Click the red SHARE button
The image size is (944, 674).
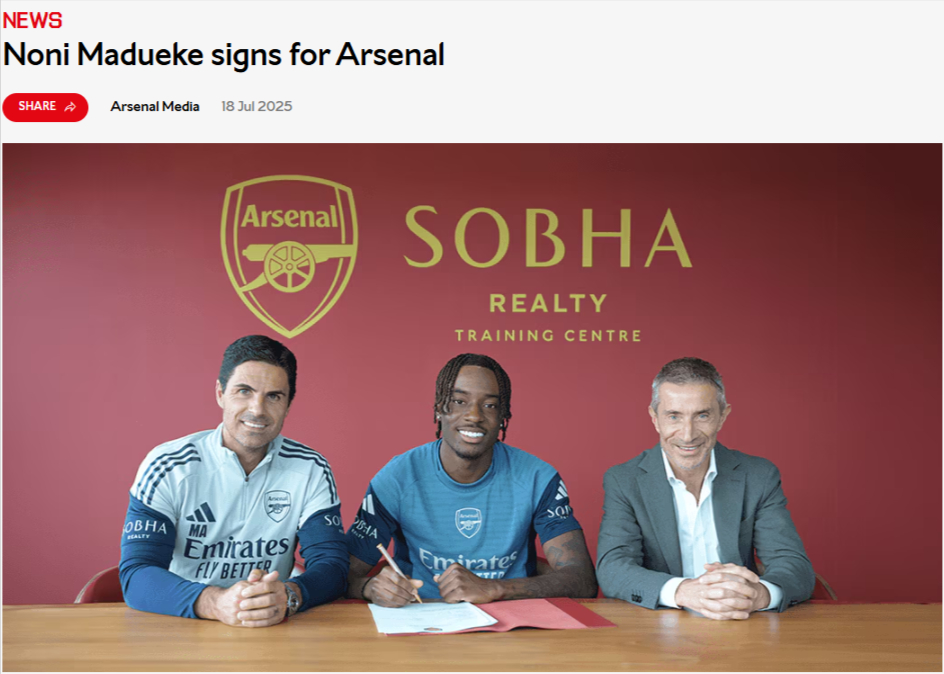point(45,107)
